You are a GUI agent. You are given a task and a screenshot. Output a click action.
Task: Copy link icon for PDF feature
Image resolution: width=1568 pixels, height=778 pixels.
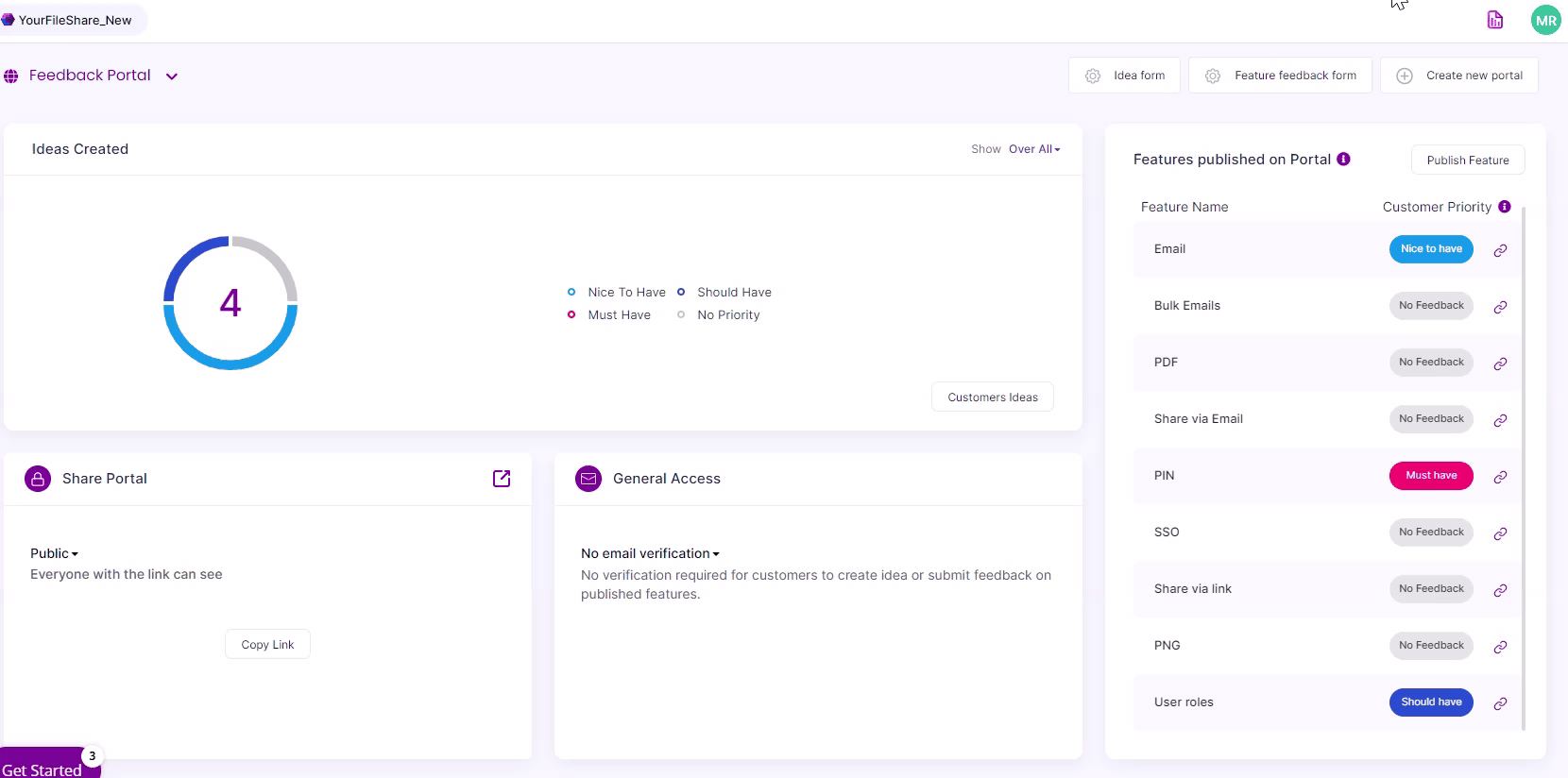1500,364
